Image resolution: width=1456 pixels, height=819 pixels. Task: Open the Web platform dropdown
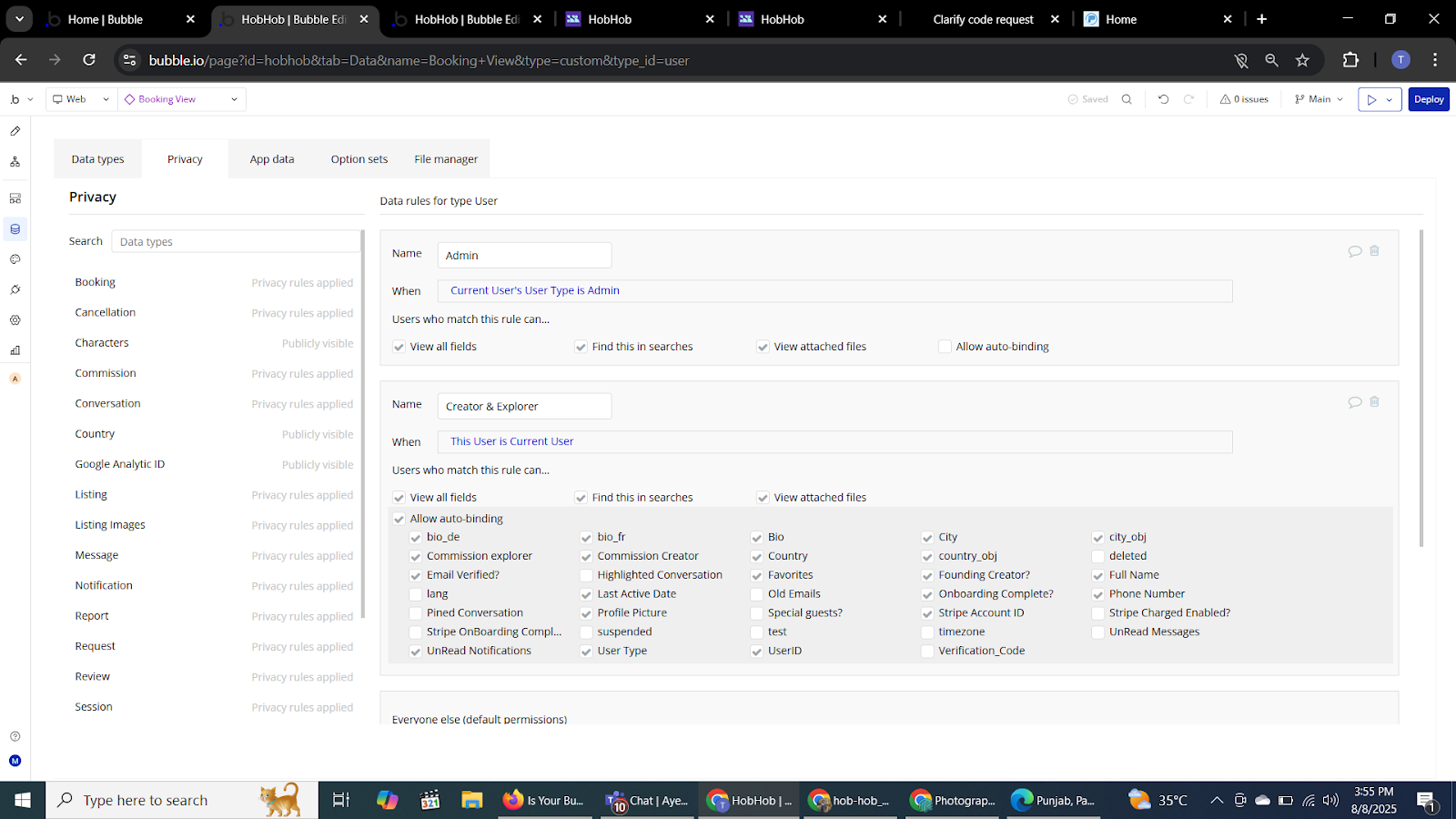[x=81, y=99]
